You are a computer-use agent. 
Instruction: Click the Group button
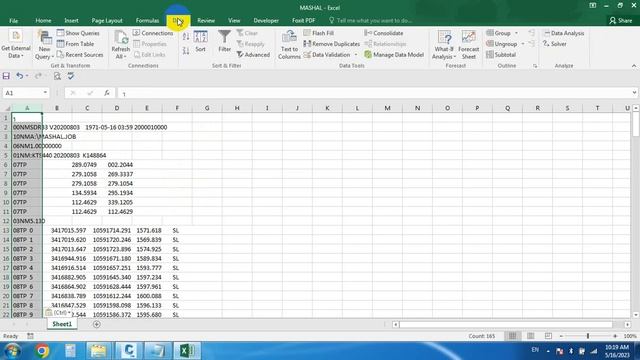pos(498,33)
